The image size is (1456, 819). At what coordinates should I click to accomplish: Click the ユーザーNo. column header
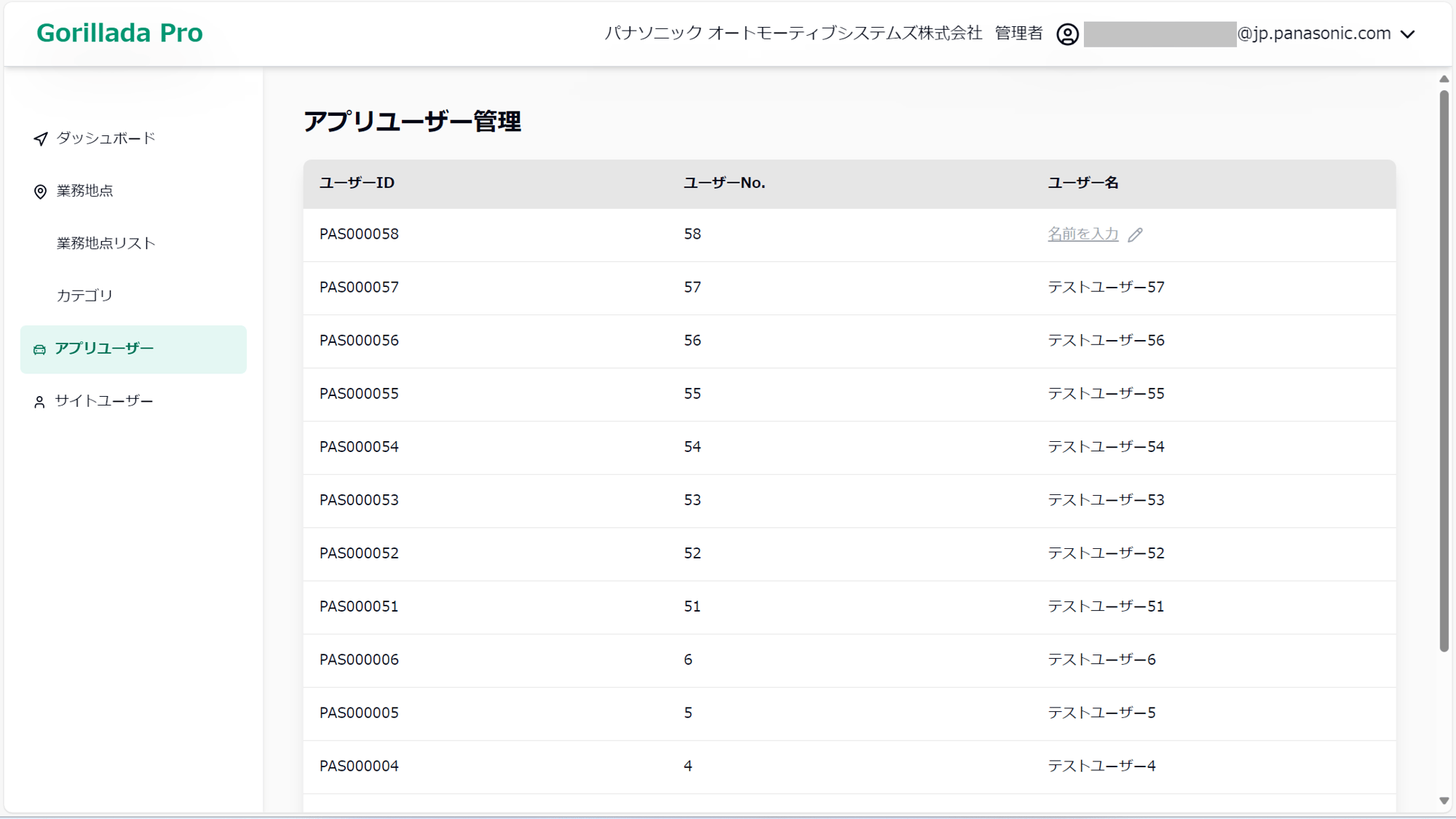724,183
